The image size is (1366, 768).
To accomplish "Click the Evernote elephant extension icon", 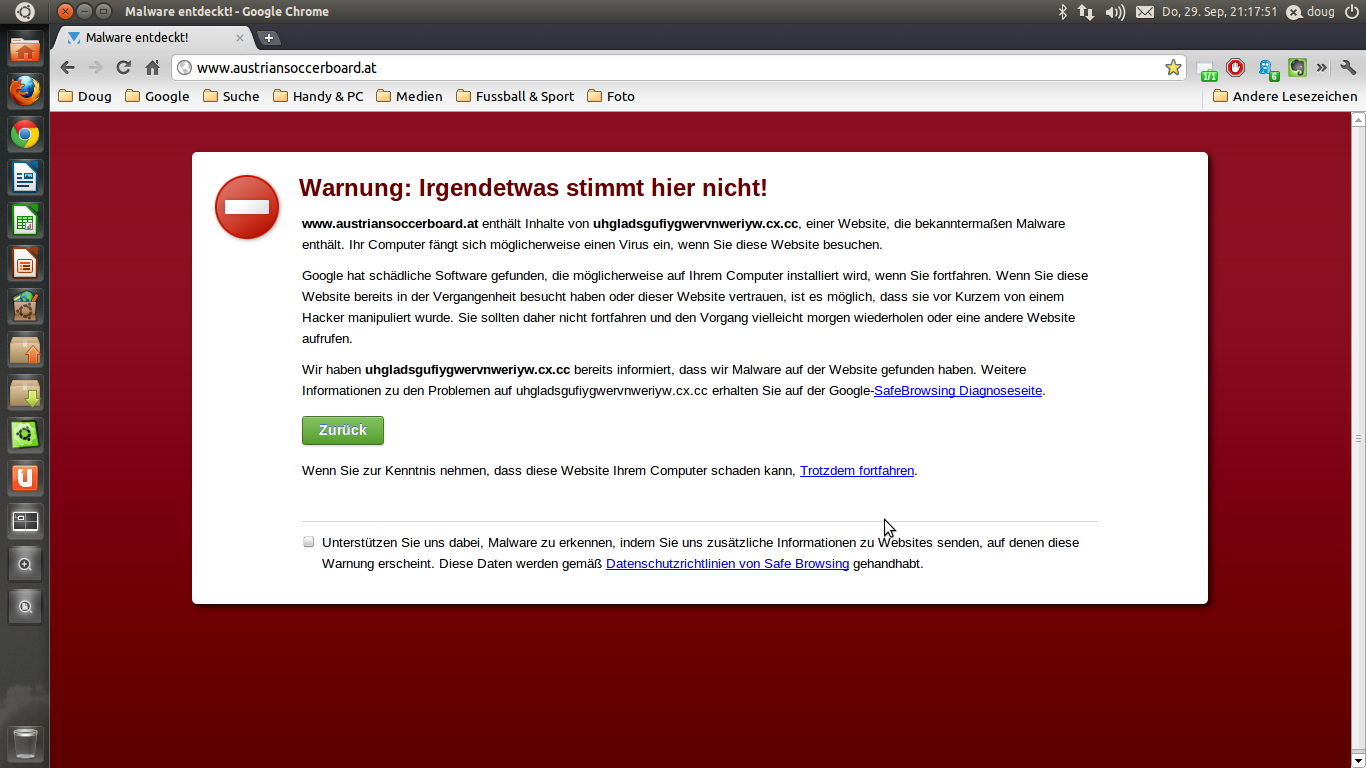I will pos(1297,68).
